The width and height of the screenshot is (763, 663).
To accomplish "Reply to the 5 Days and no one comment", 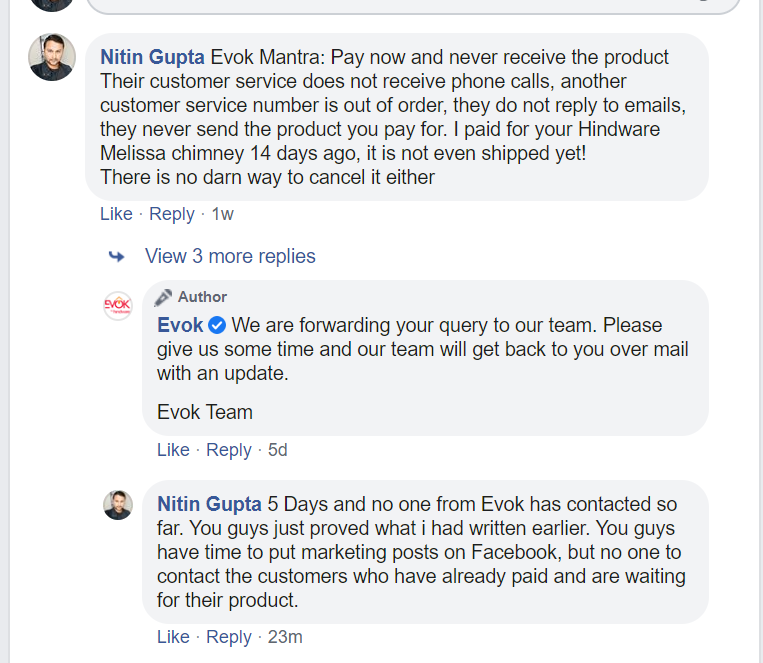I will [228, 637].
